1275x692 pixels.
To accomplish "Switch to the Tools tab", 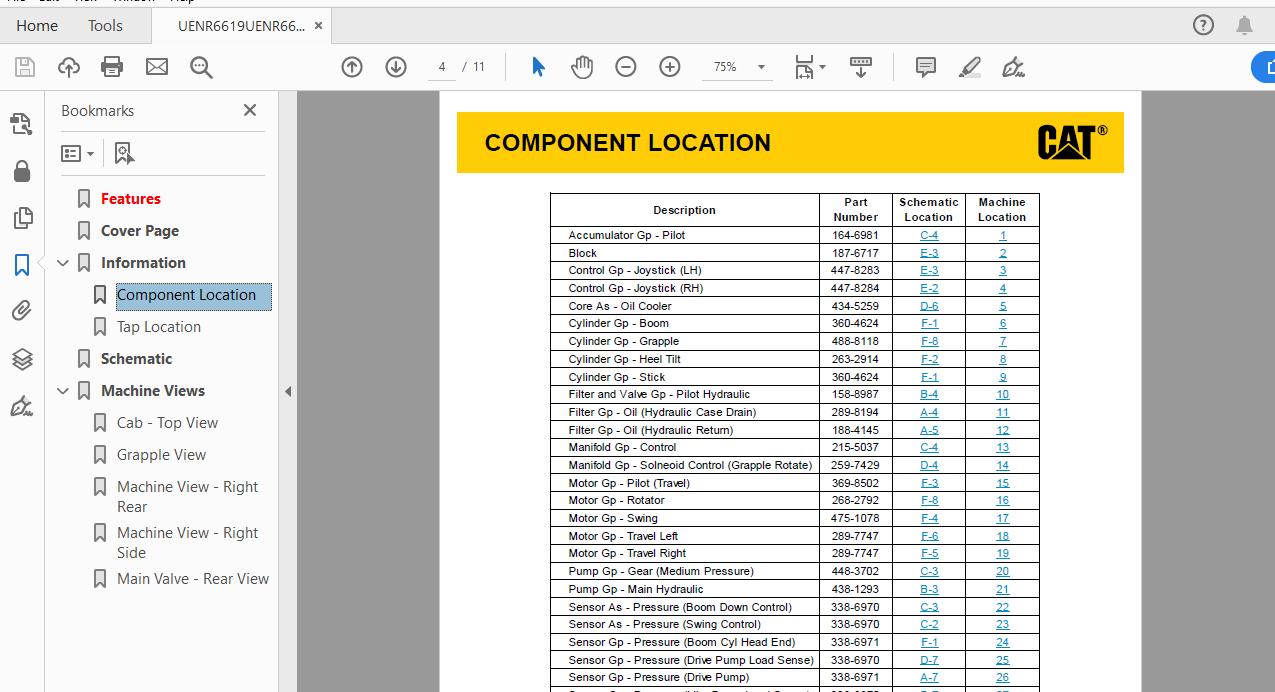I will click(x=105, y=26).
